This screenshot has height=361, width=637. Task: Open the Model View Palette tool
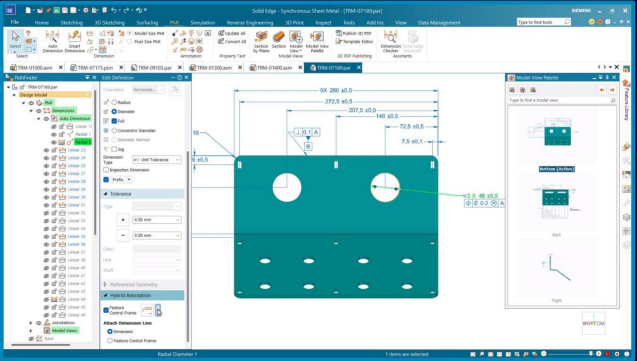coord(317,42)
